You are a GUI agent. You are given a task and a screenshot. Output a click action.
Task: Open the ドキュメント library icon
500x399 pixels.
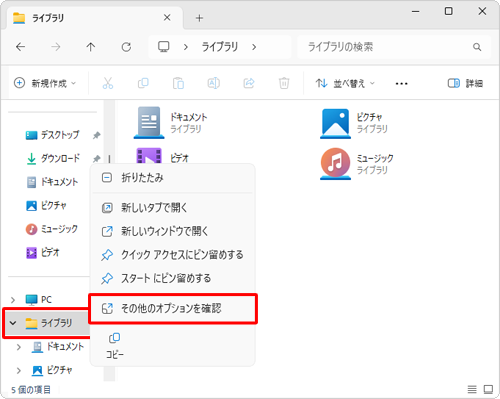[149, 123]
